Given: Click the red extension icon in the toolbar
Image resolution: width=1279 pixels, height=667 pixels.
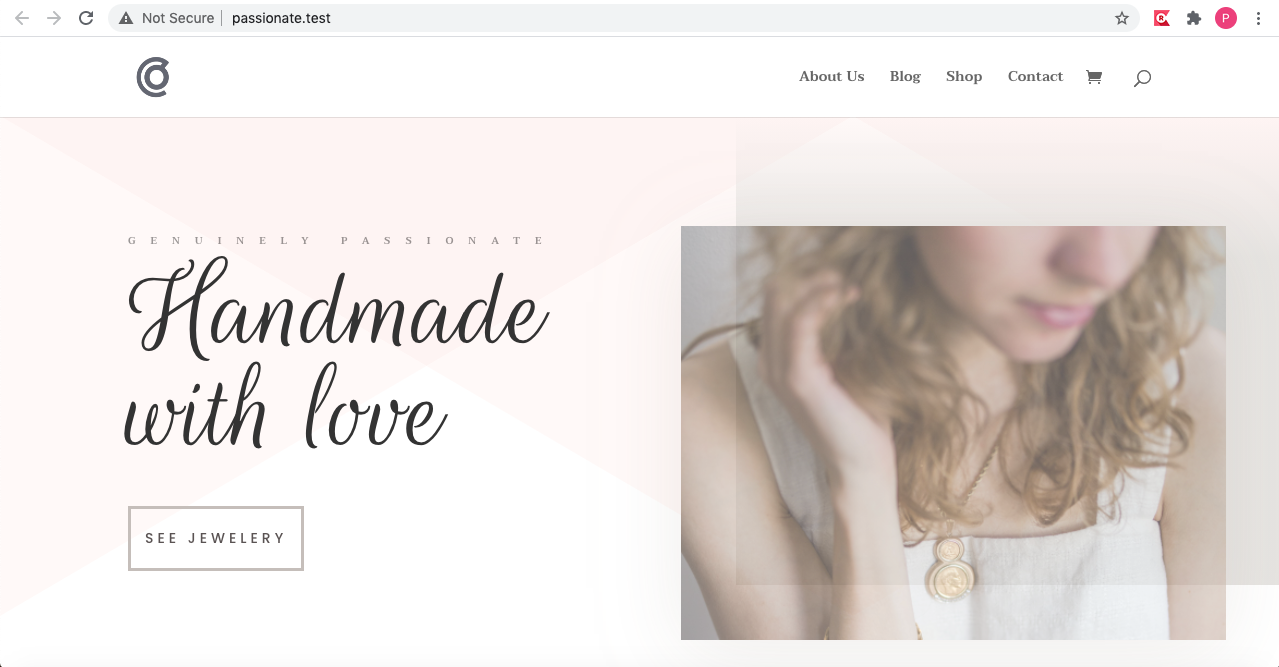Looking at the screenshot, I should tap(1161, 18).
